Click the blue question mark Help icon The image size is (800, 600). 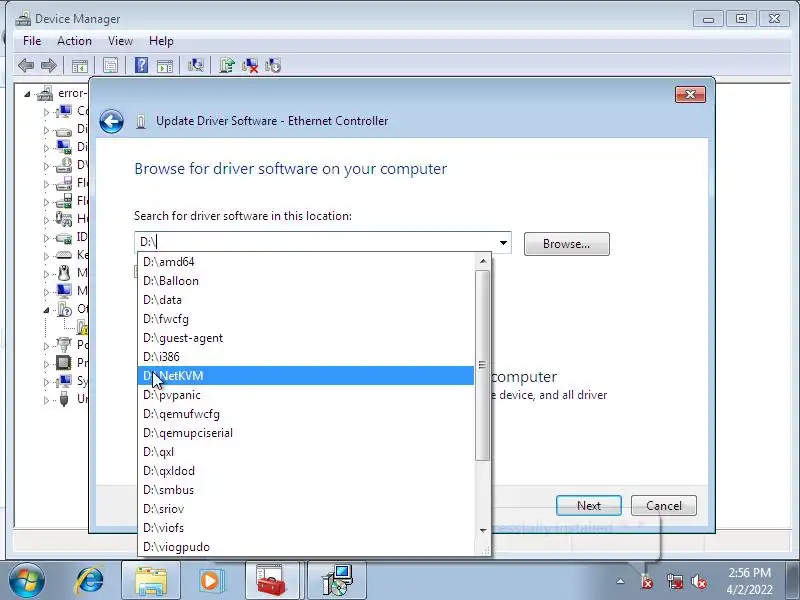pos(141,65)
